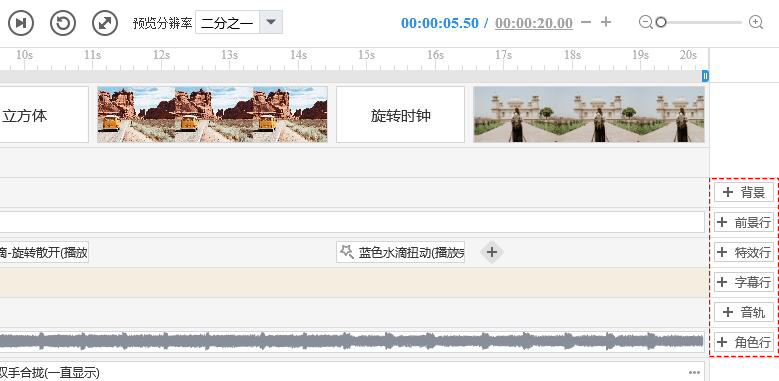Image resolution: width=779 pixels, height=381 pixels.
Task: Click the zoom in magnifier icon
Action: point(756,22)
